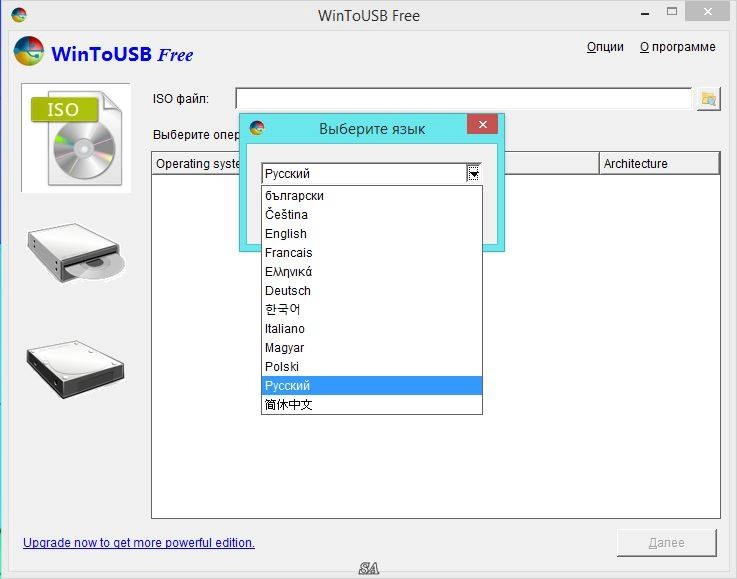The image size is (737, 579).
Task: Open О программе about link
Action: pos(677,47)
